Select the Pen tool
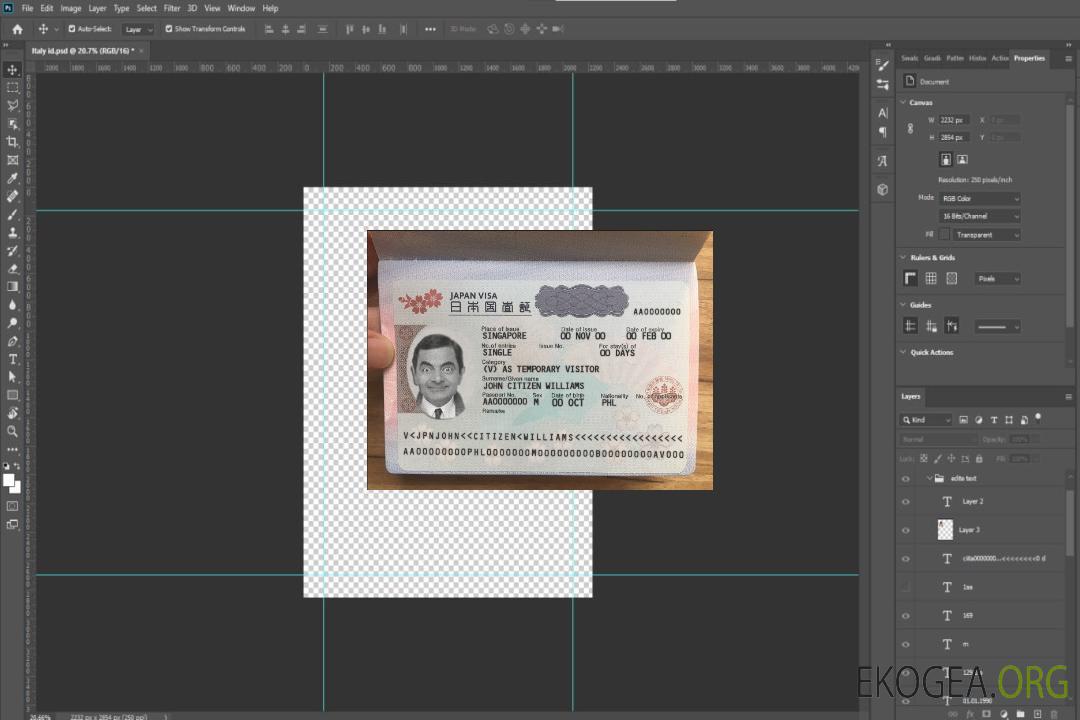Screen dimensions: 1080x720 (x=12, y=341)
